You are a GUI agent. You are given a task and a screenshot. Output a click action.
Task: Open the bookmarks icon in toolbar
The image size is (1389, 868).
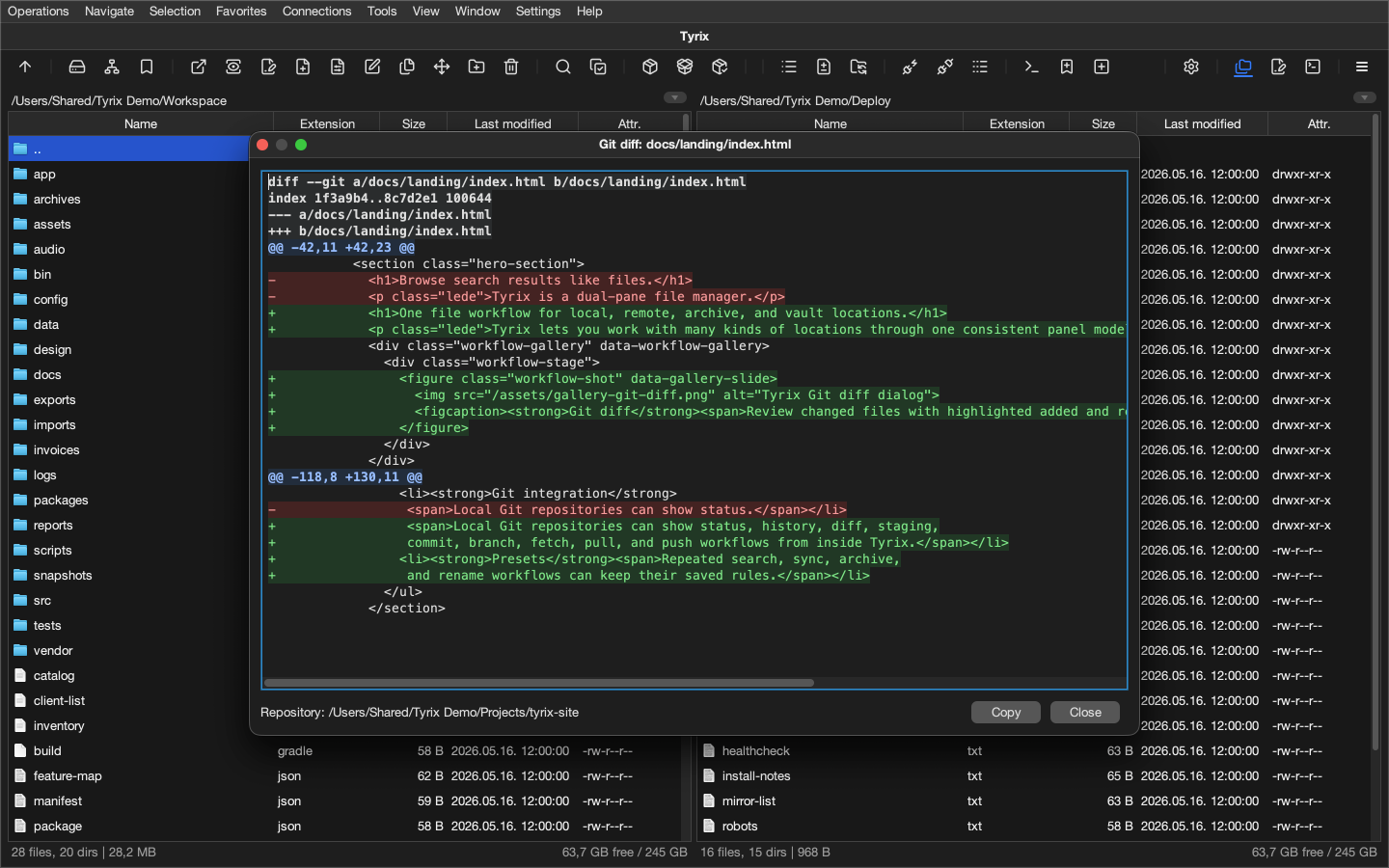147,67
